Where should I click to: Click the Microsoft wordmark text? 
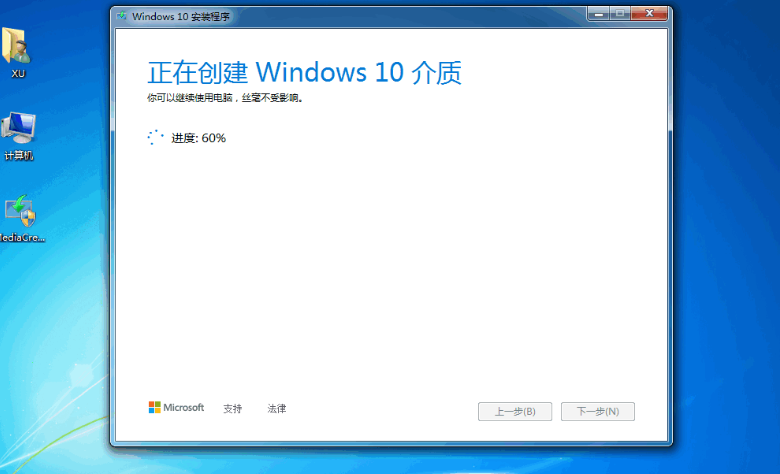(184, 408)
